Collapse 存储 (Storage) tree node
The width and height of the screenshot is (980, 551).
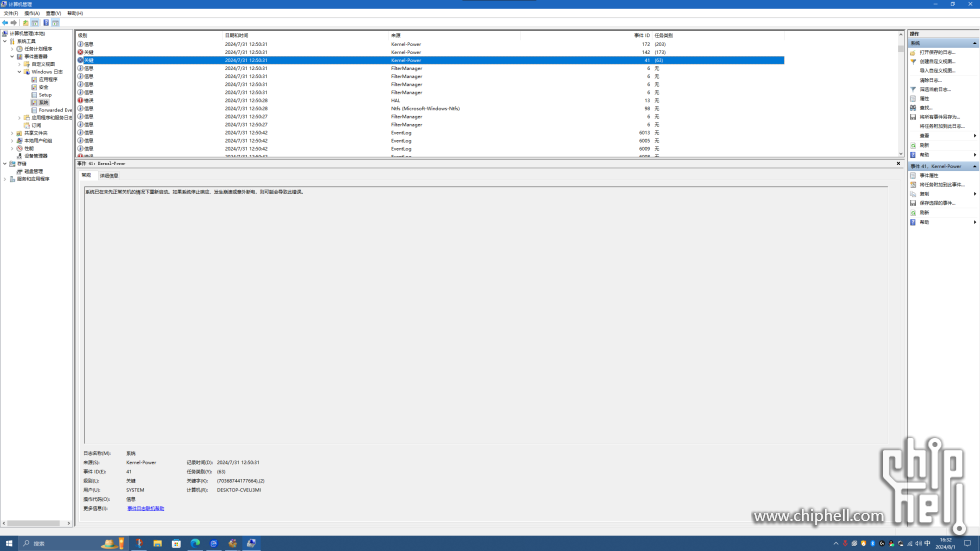pos(5,164)
